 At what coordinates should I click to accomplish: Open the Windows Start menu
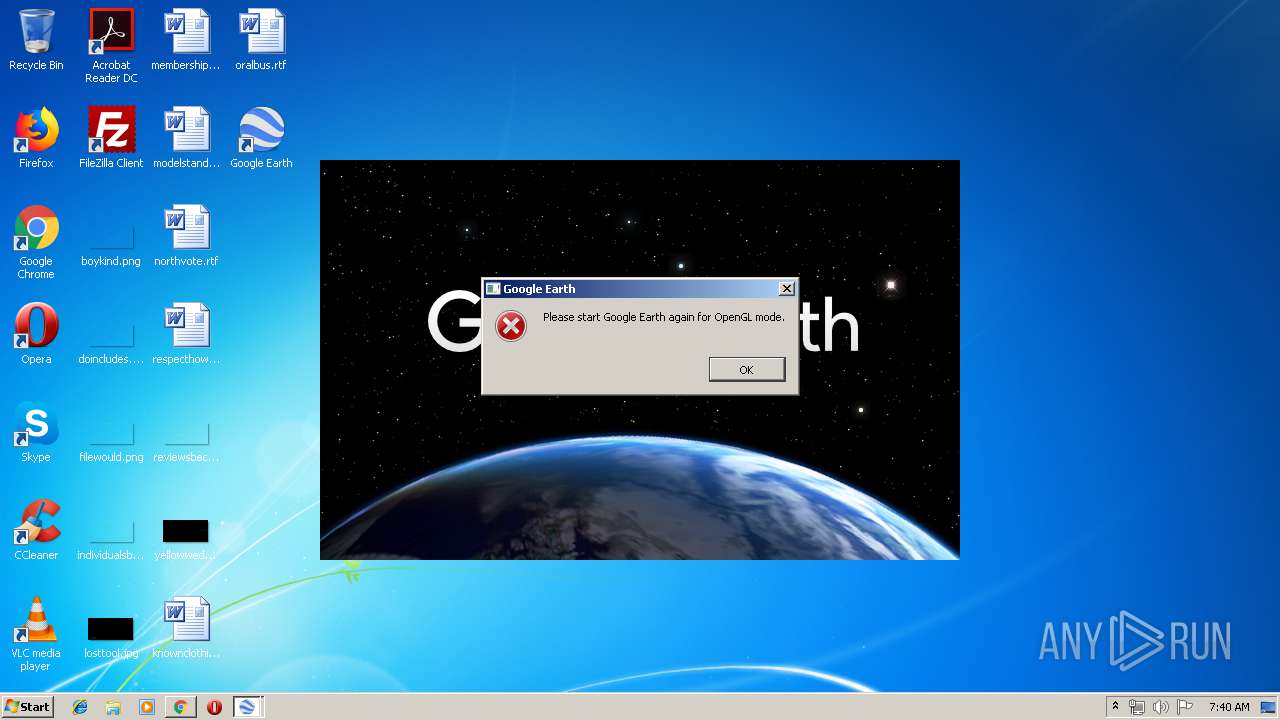click(27, 707)
